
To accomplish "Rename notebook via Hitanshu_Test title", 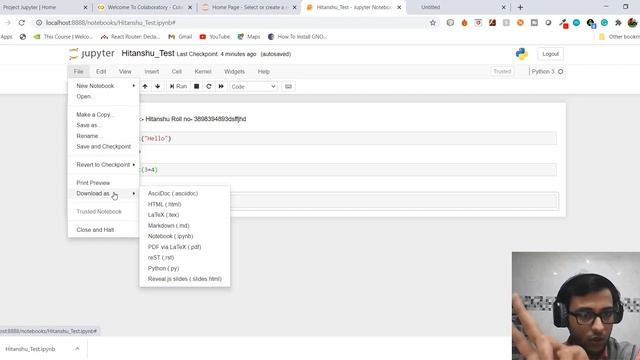I will [x=148, y=53].
